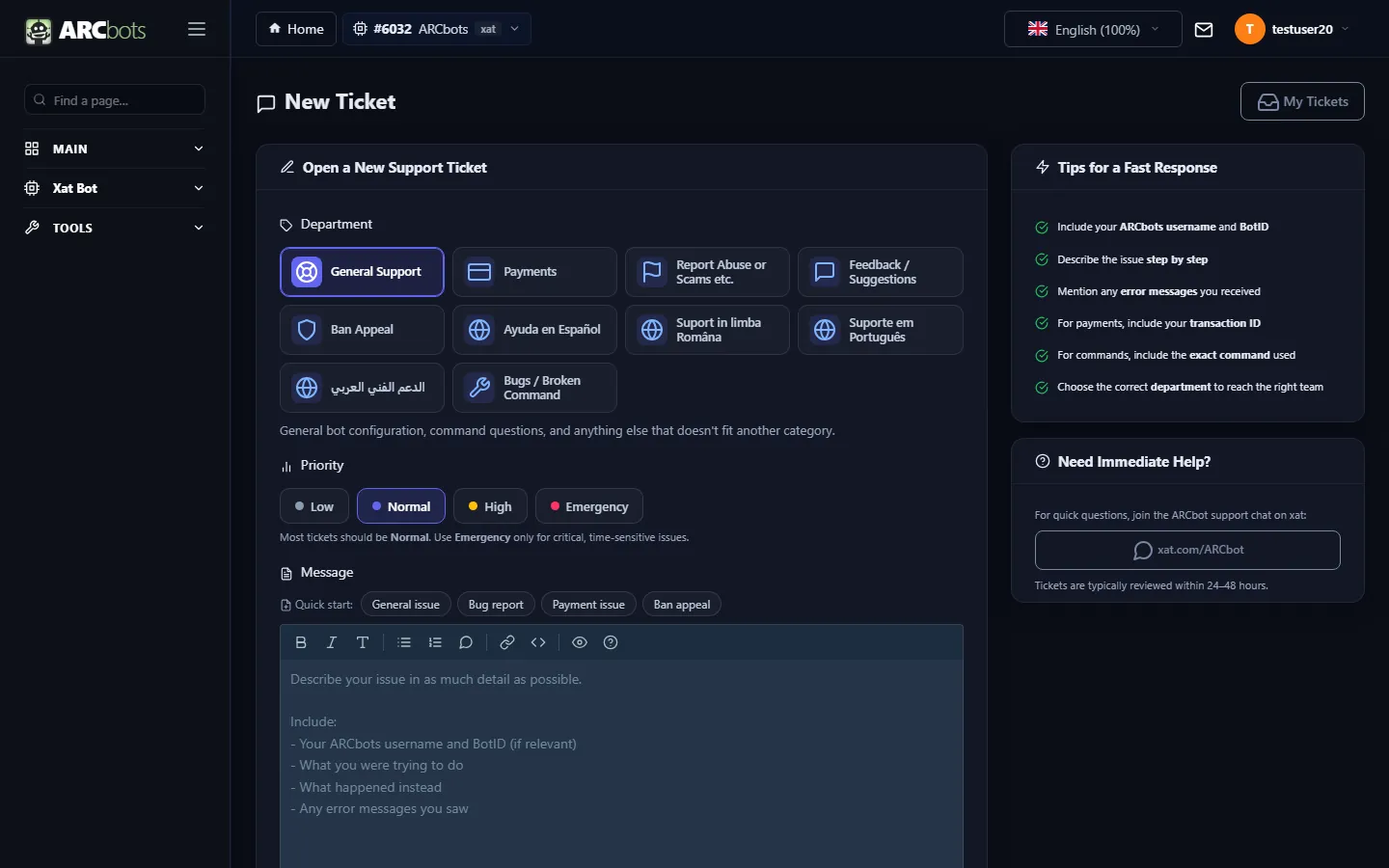Click the Tips for a Fast Response header

1137,168
